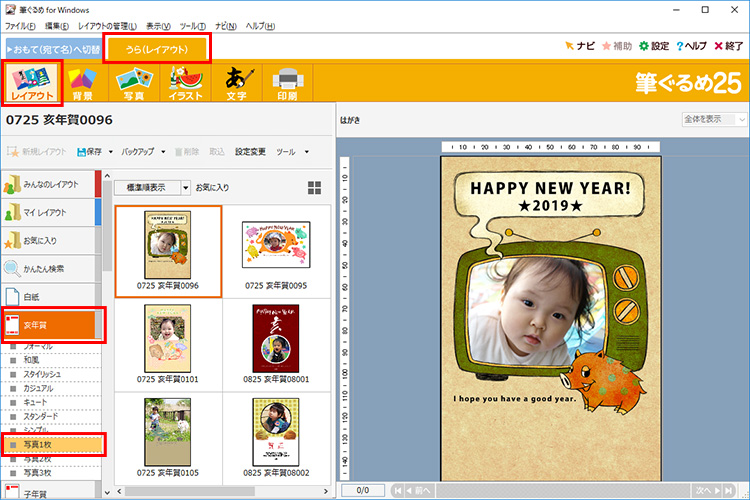
Task: Click the お気に入り filter link
Action: 212,187
